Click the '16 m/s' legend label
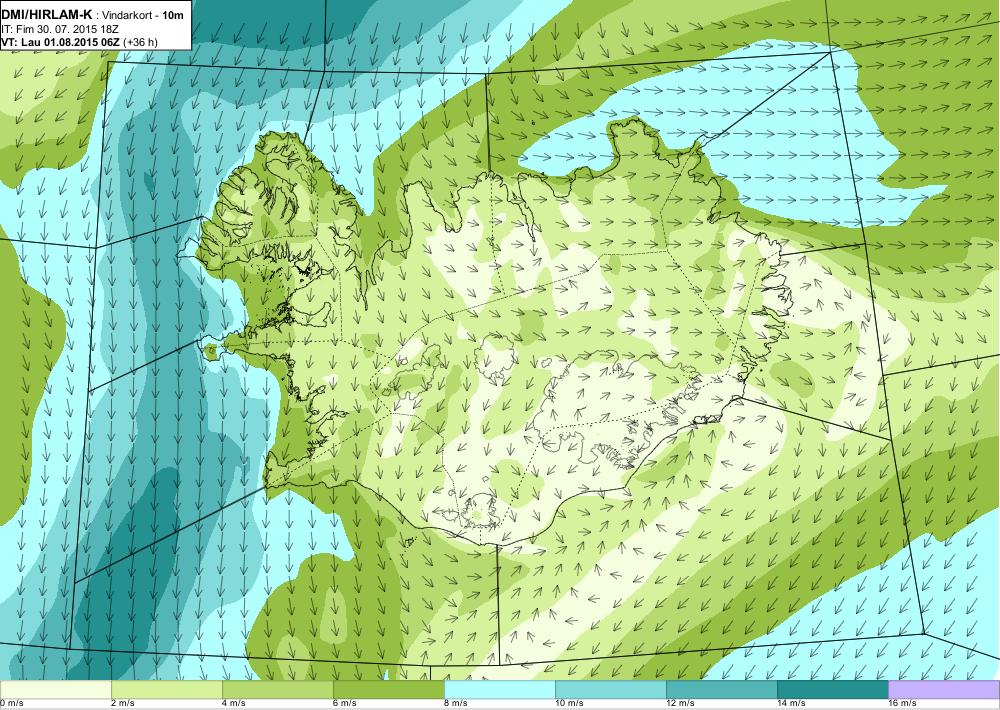Viewport: 1000px width, 710px height. [902, 704]
